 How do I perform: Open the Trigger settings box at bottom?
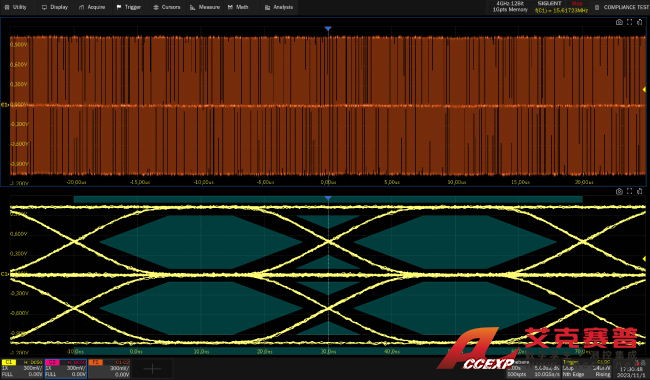587,368
